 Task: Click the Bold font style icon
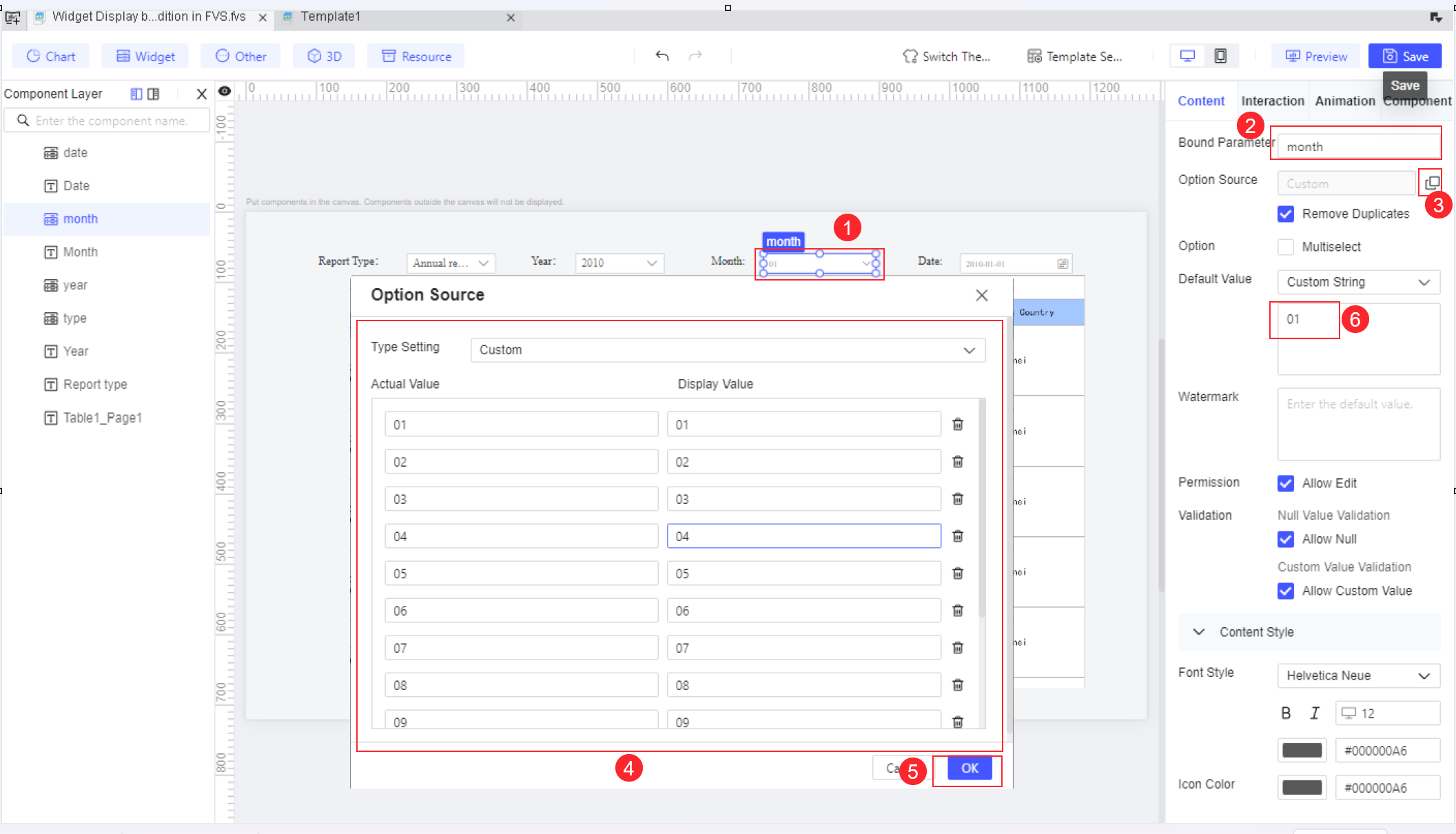pyautogui.click(x=1286, y=713)
